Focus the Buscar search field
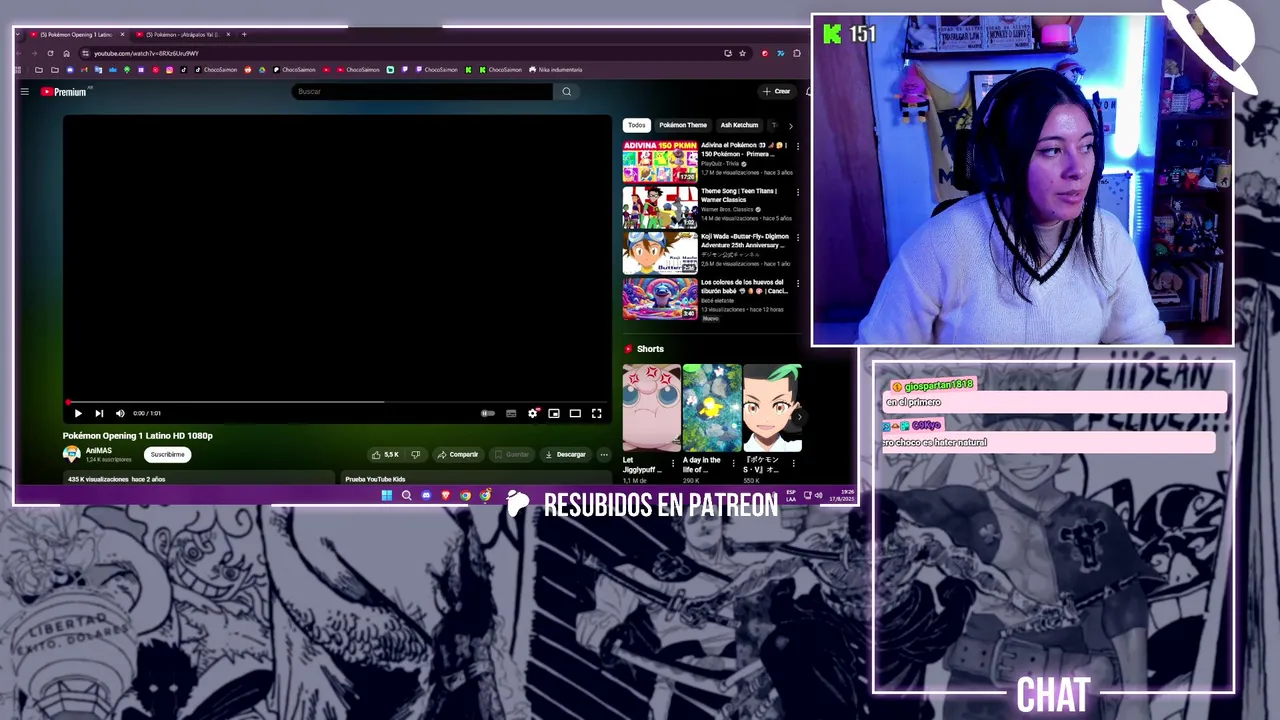1280x720 pixels. pyautogui.click(x=422, y=91)
